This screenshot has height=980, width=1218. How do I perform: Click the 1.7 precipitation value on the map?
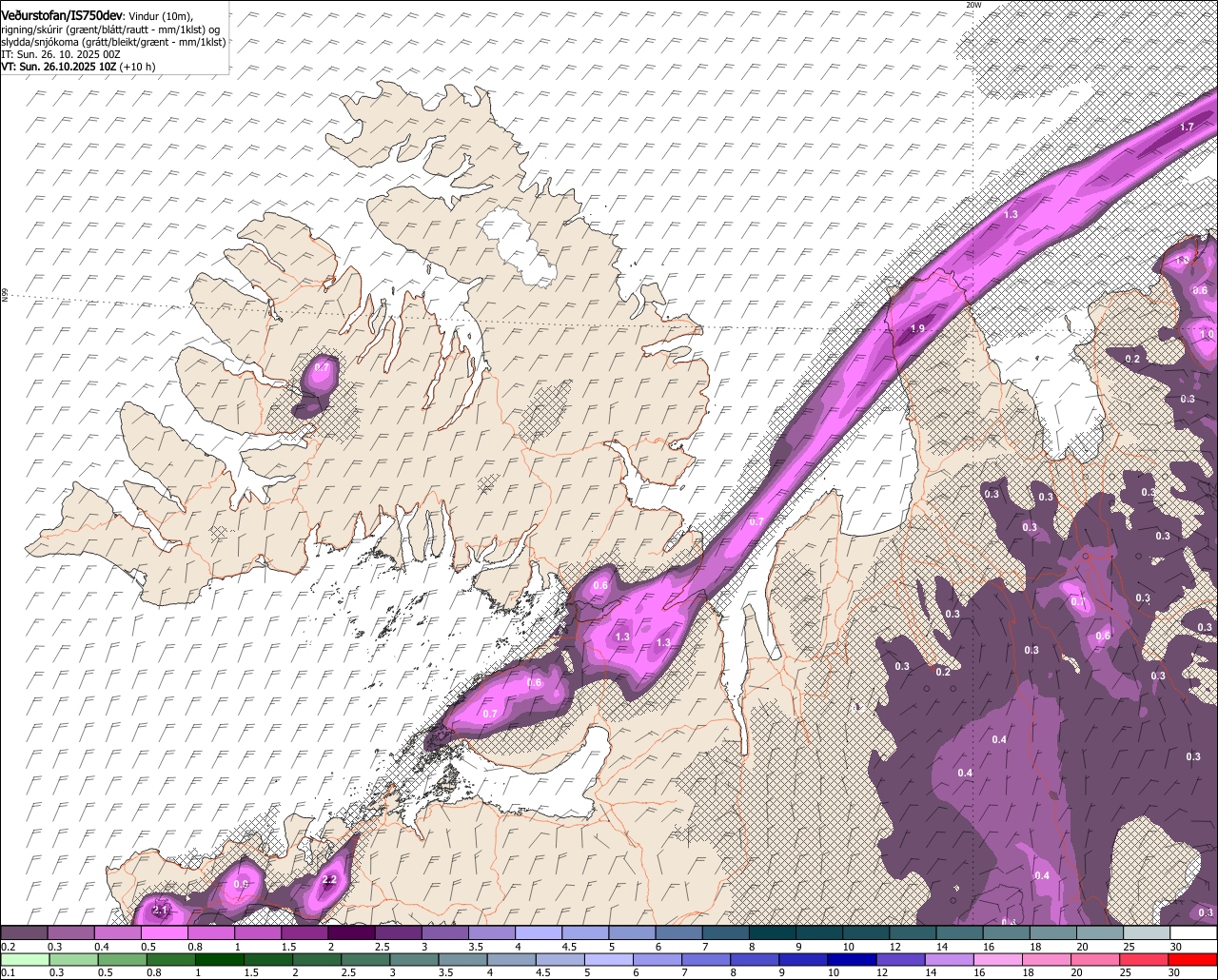[1186, 127]
